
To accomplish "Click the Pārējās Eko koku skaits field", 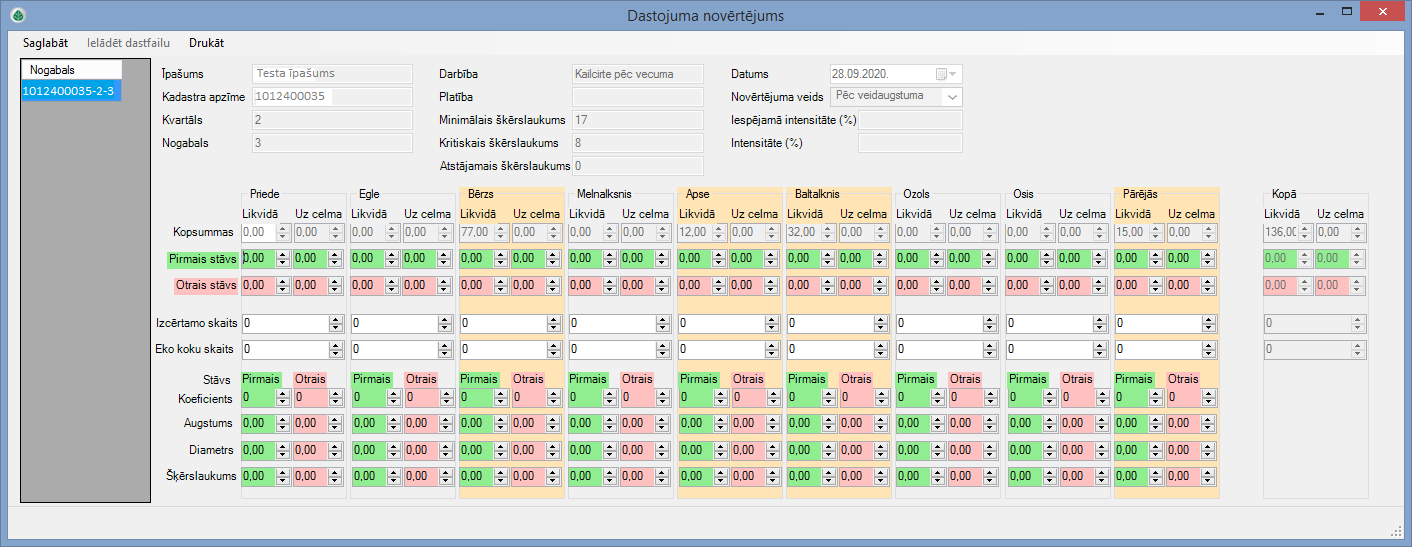I will pos(1157,349).
